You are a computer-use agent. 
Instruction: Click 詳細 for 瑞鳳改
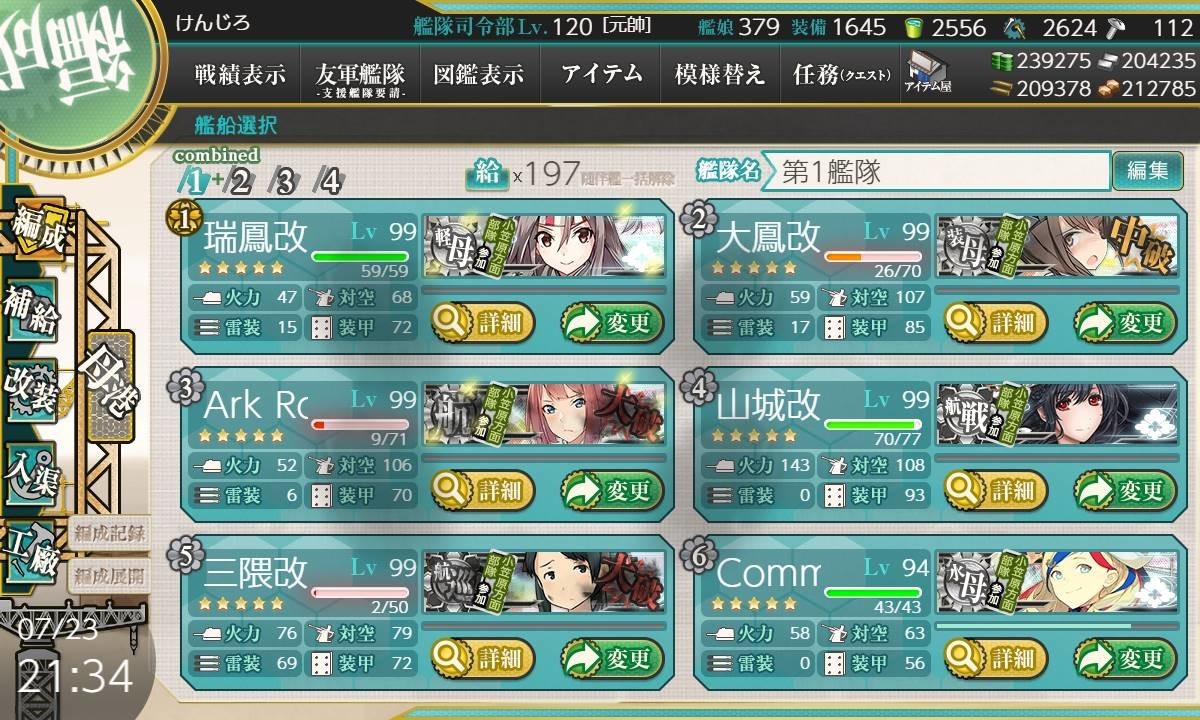(x=483, y=322)
